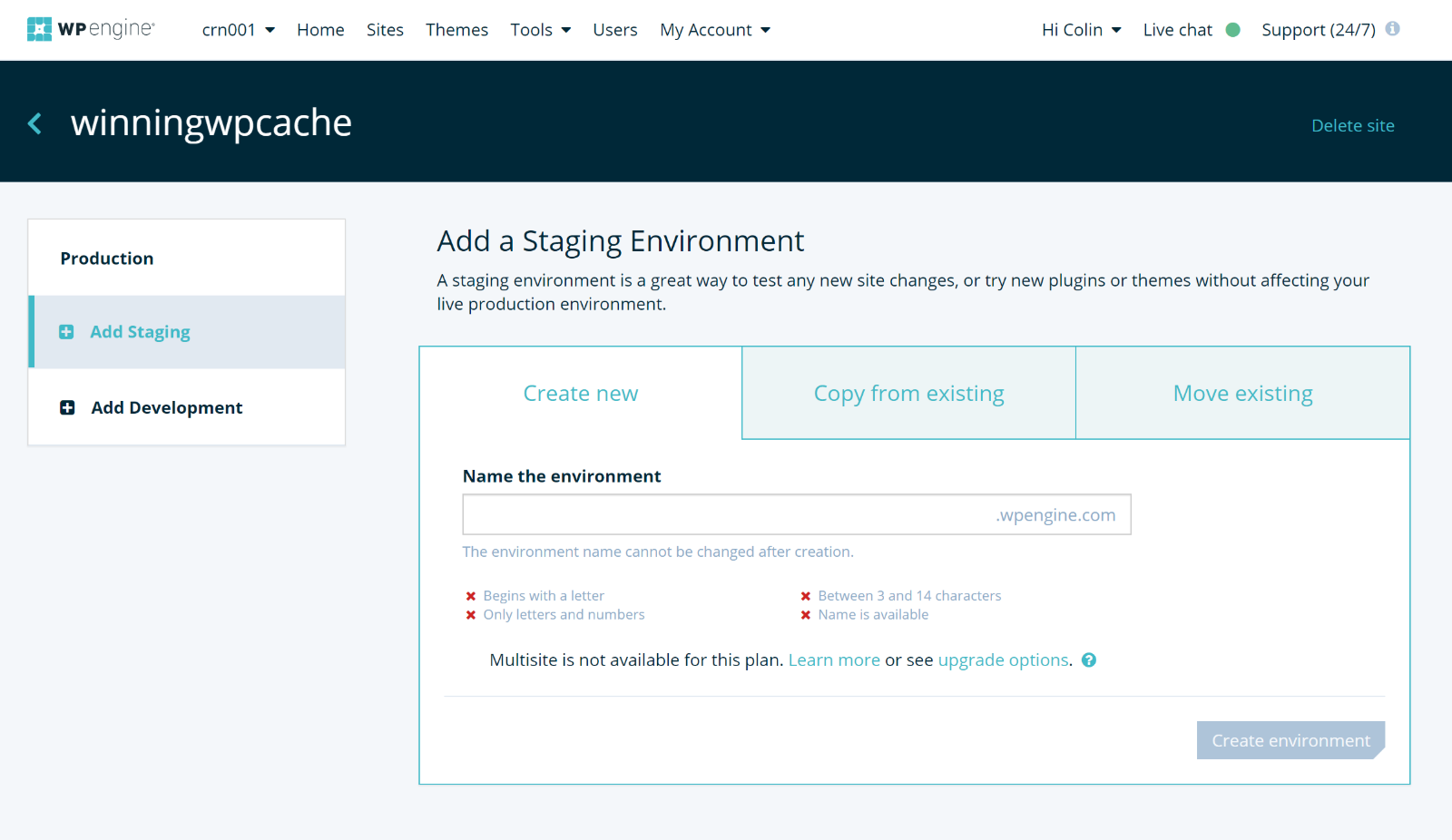Switch to the Move existing tab
Viewport: 1452px width, 840px height.
click(1242, 394)
